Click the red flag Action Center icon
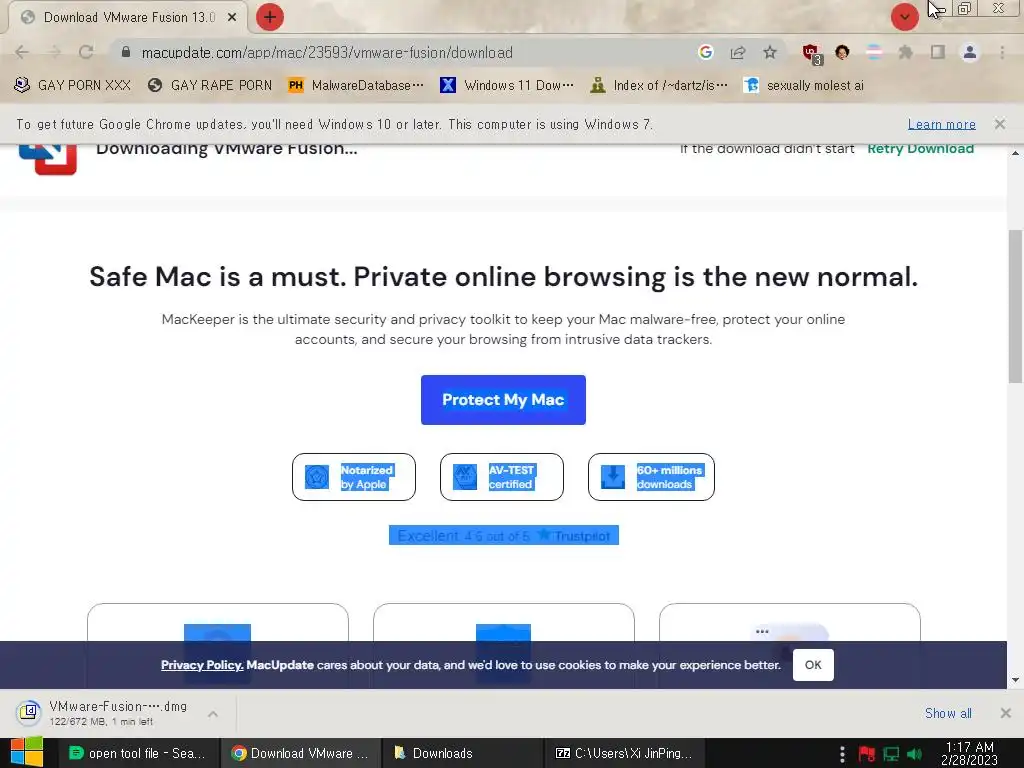The image size is (1024, 768). tap(867, 754)
